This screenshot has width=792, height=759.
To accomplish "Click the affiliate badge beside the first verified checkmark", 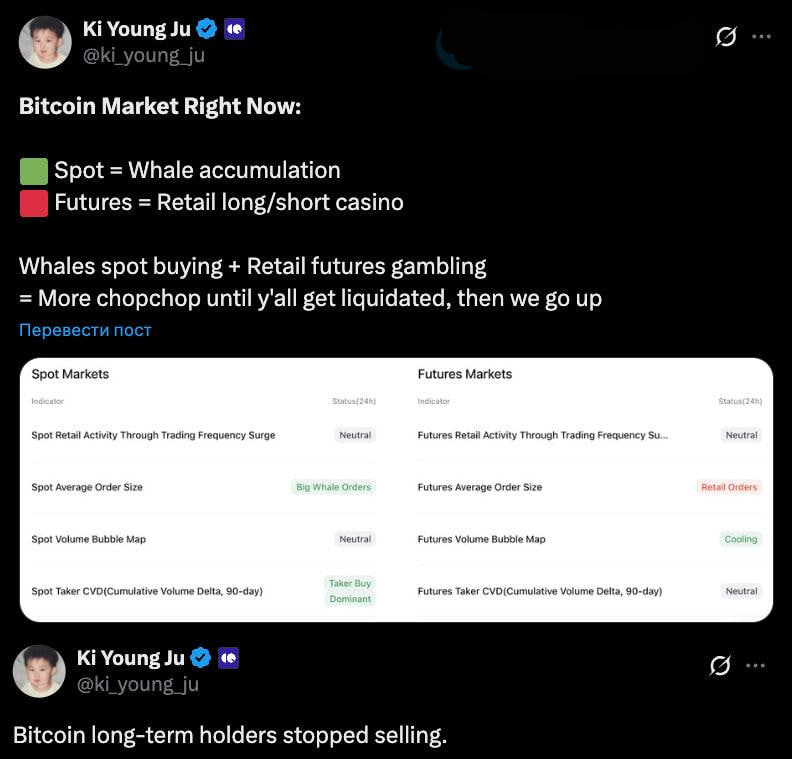I will (x=234, y=29).
